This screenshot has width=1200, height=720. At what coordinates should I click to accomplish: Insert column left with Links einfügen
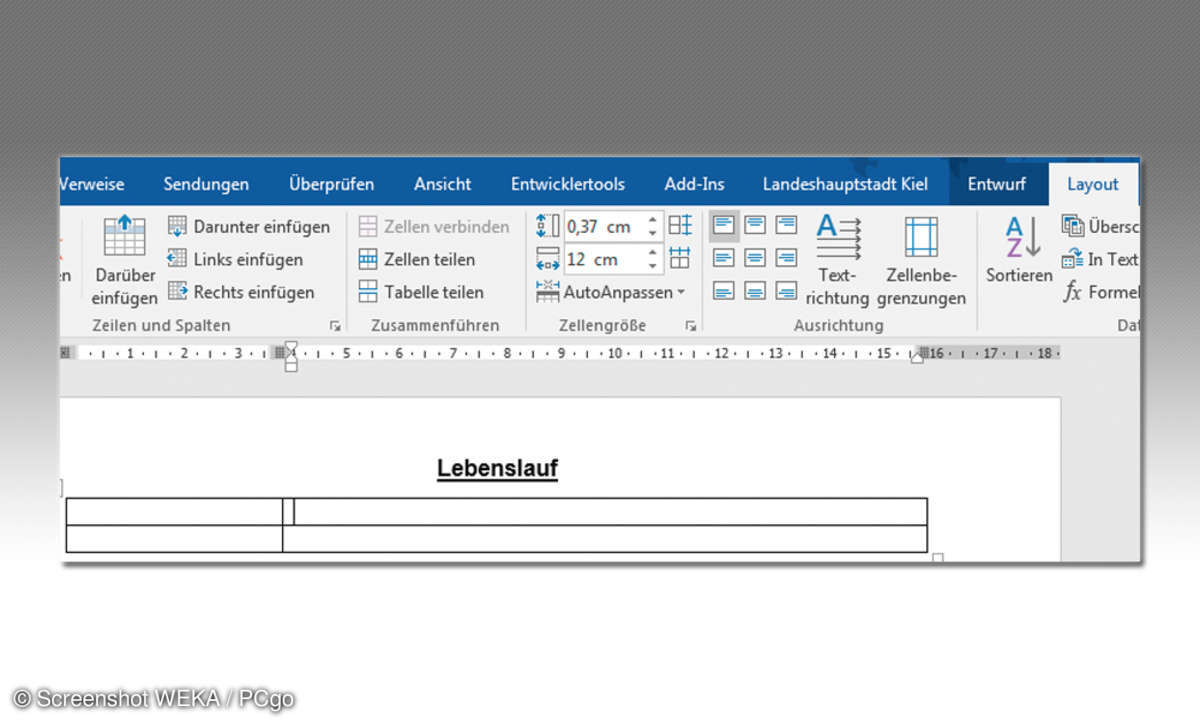(235, 259)
